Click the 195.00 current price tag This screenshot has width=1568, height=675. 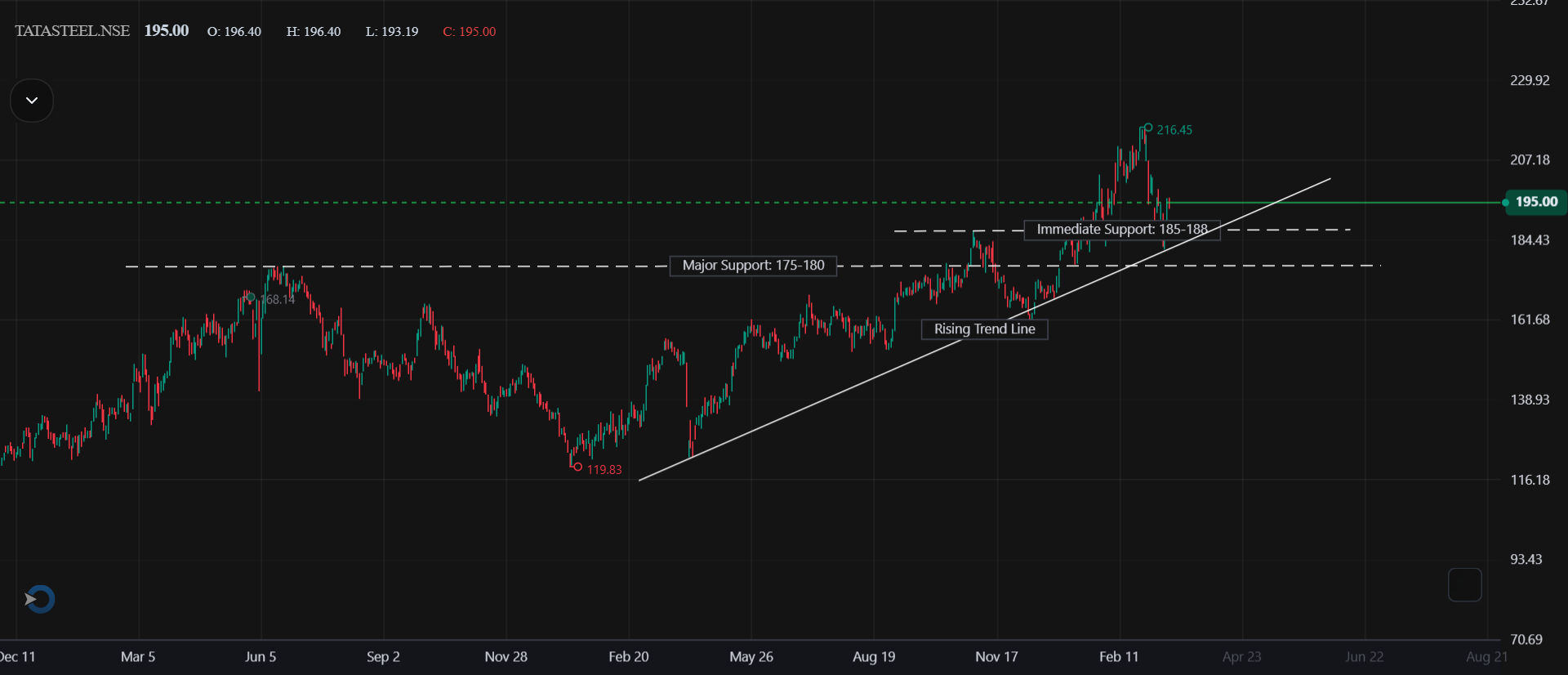pyautogui.click(x=1535, y=202)
